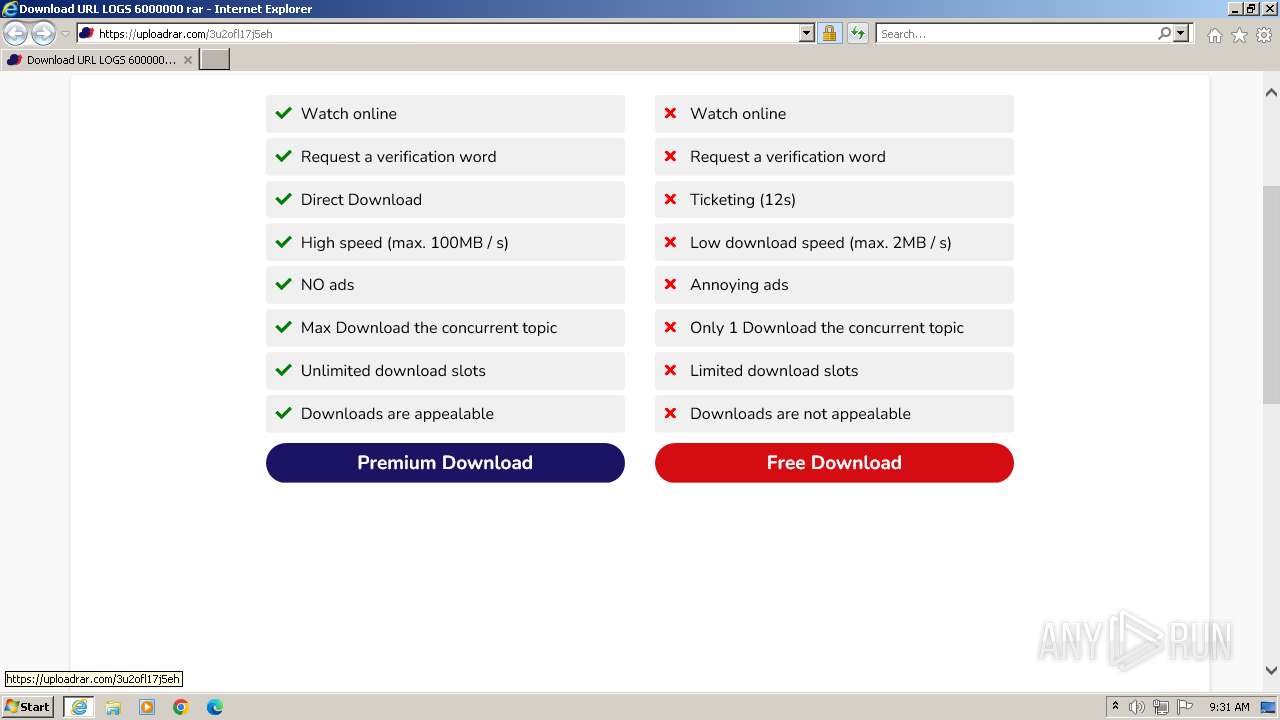Click the Free Download button
The height and width of the screenshot is (720, 1280).
pos(834,463)
